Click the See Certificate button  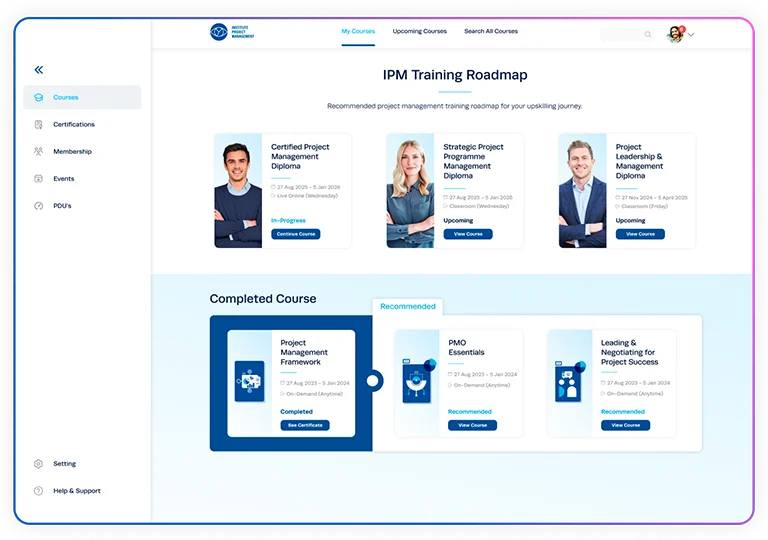305,425
